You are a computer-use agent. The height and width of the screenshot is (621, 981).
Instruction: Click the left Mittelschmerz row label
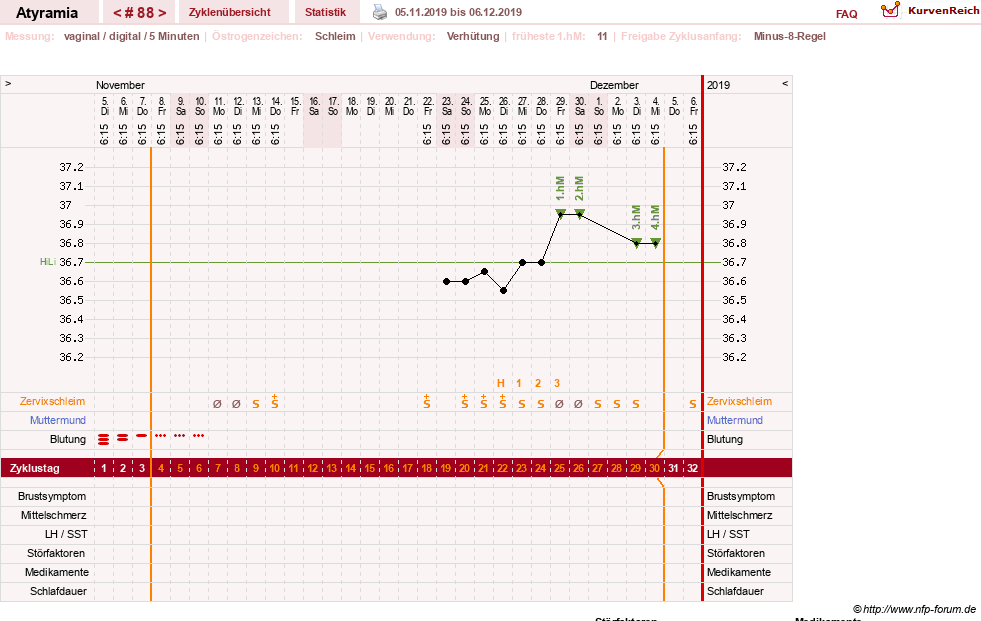point(53,515)
